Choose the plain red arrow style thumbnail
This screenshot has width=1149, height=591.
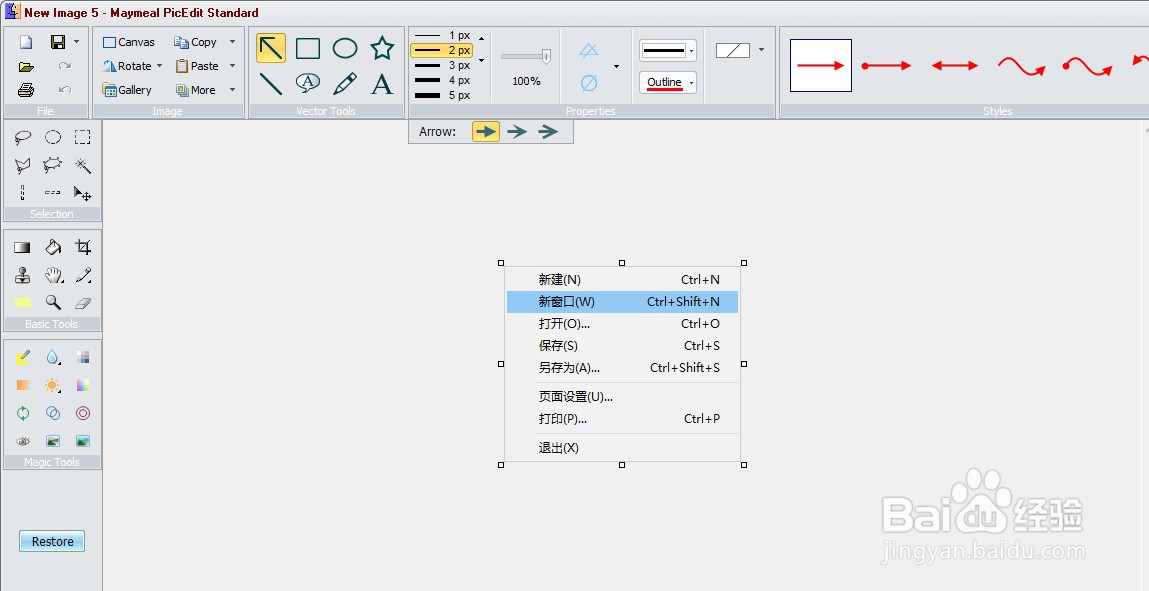821,65
